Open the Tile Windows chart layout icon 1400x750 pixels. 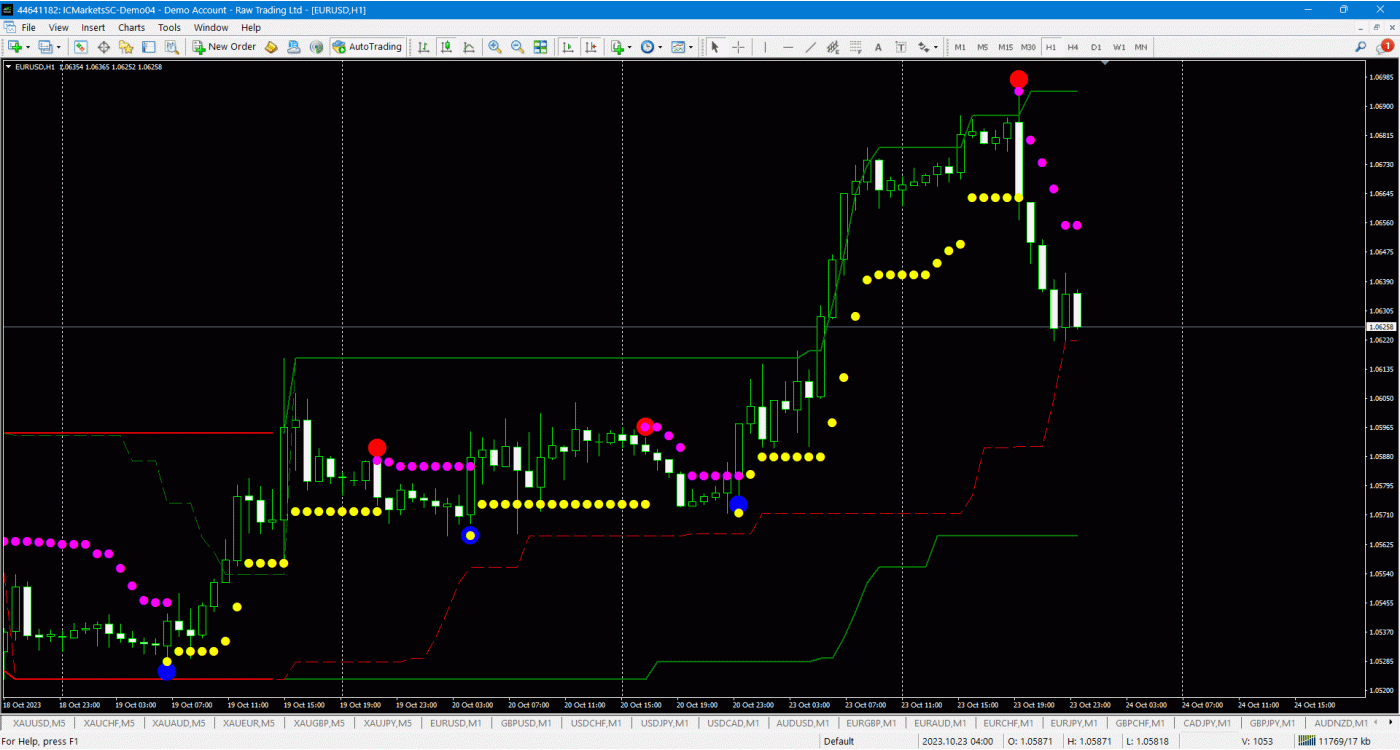pos(540,47)
